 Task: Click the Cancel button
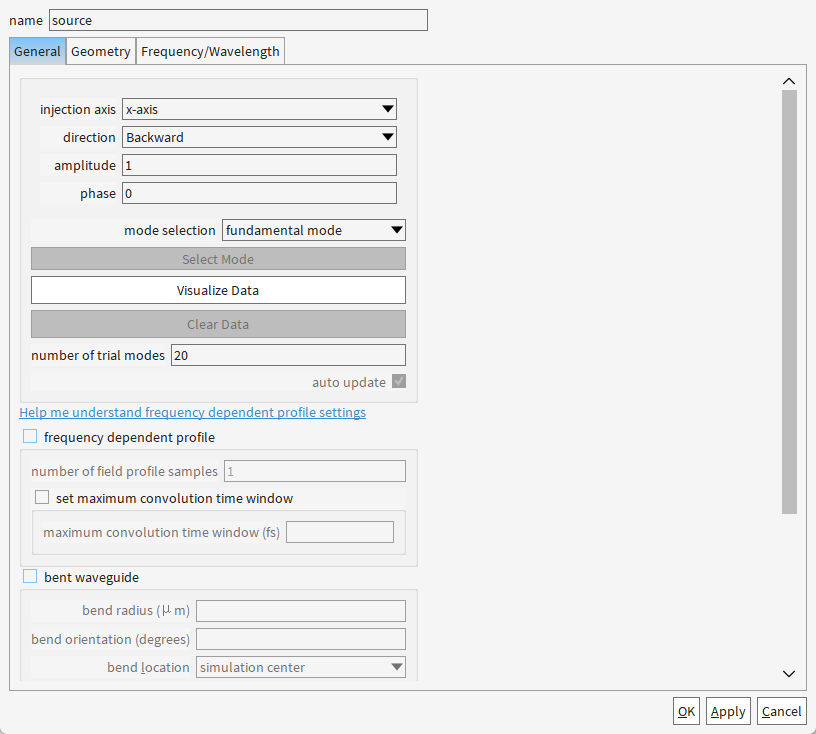[782, 711]
